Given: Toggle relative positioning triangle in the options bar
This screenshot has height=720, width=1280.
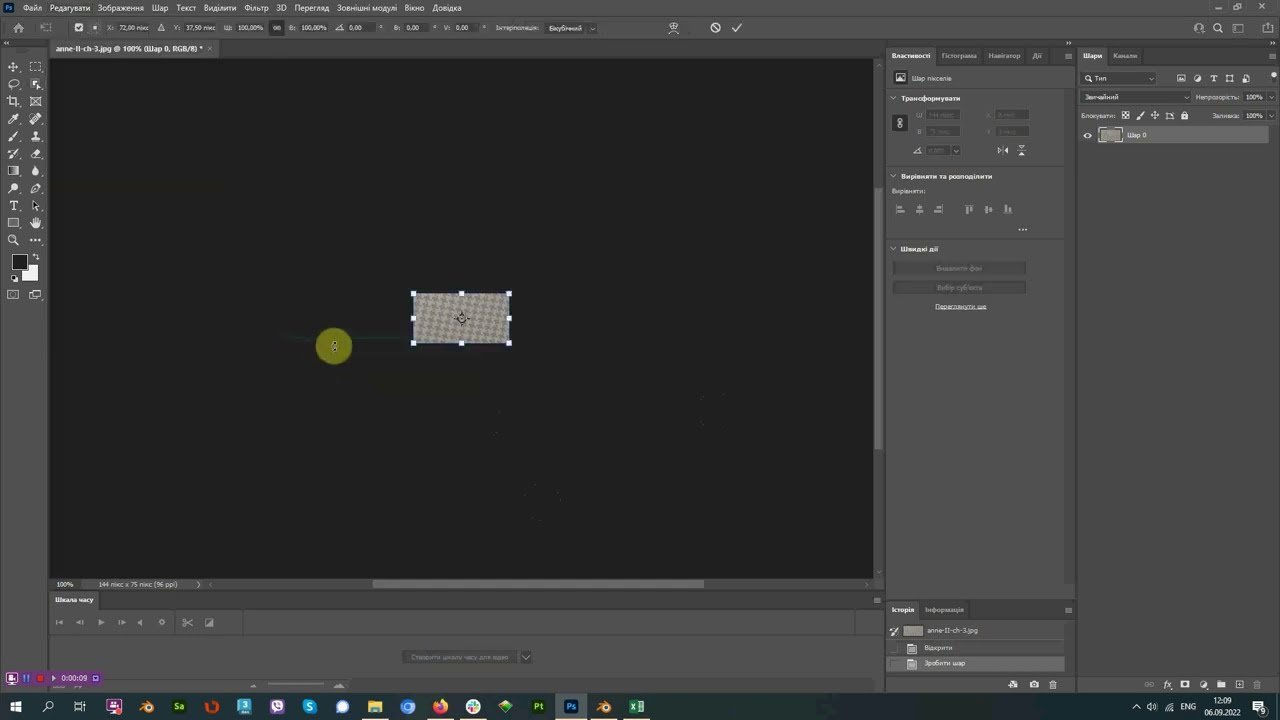Looking at the screenshot, I should tap(161, 28).
